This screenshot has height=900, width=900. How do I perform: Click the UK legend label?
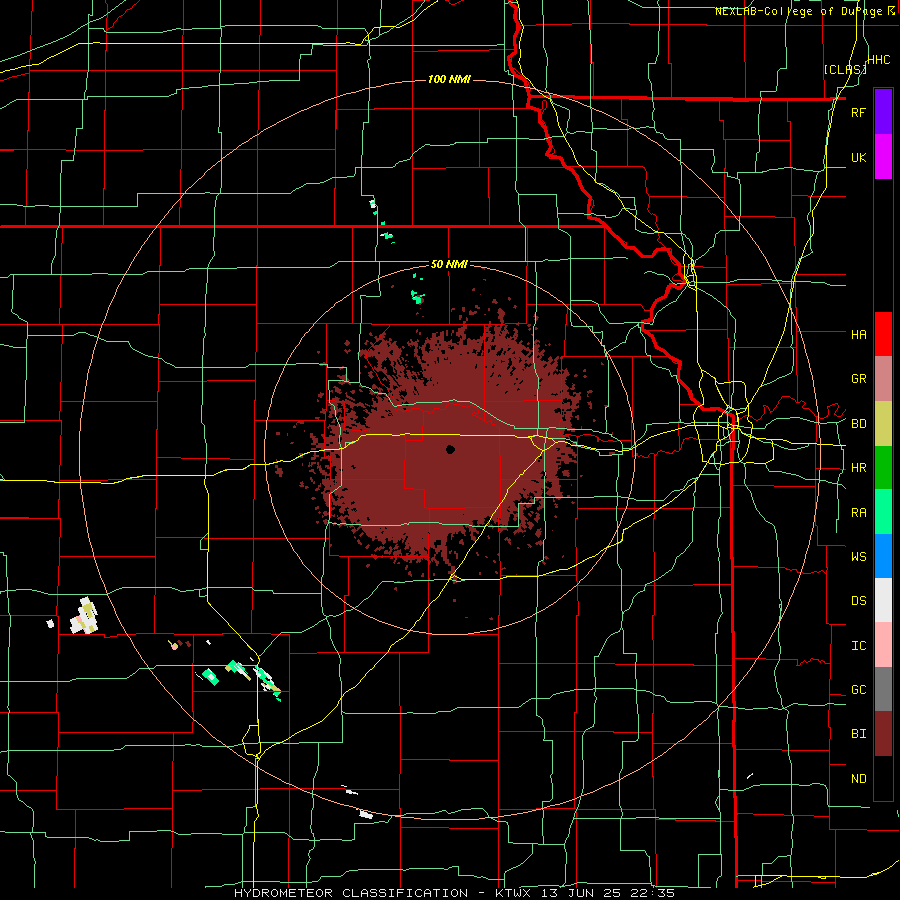click(x=858, y=157)
